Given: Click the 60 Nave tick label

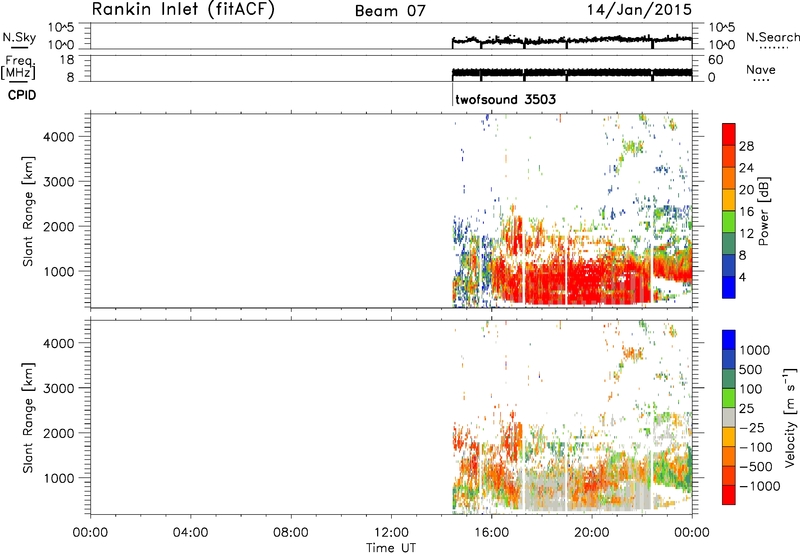Looking at the screenshot, I should pos(716,60).
